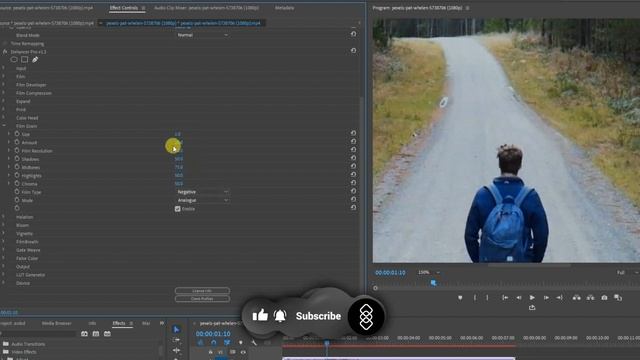Viewport: 640px width, 360px height.
Task: Toggle V1 track output eye
Action: tap(243, 352)
